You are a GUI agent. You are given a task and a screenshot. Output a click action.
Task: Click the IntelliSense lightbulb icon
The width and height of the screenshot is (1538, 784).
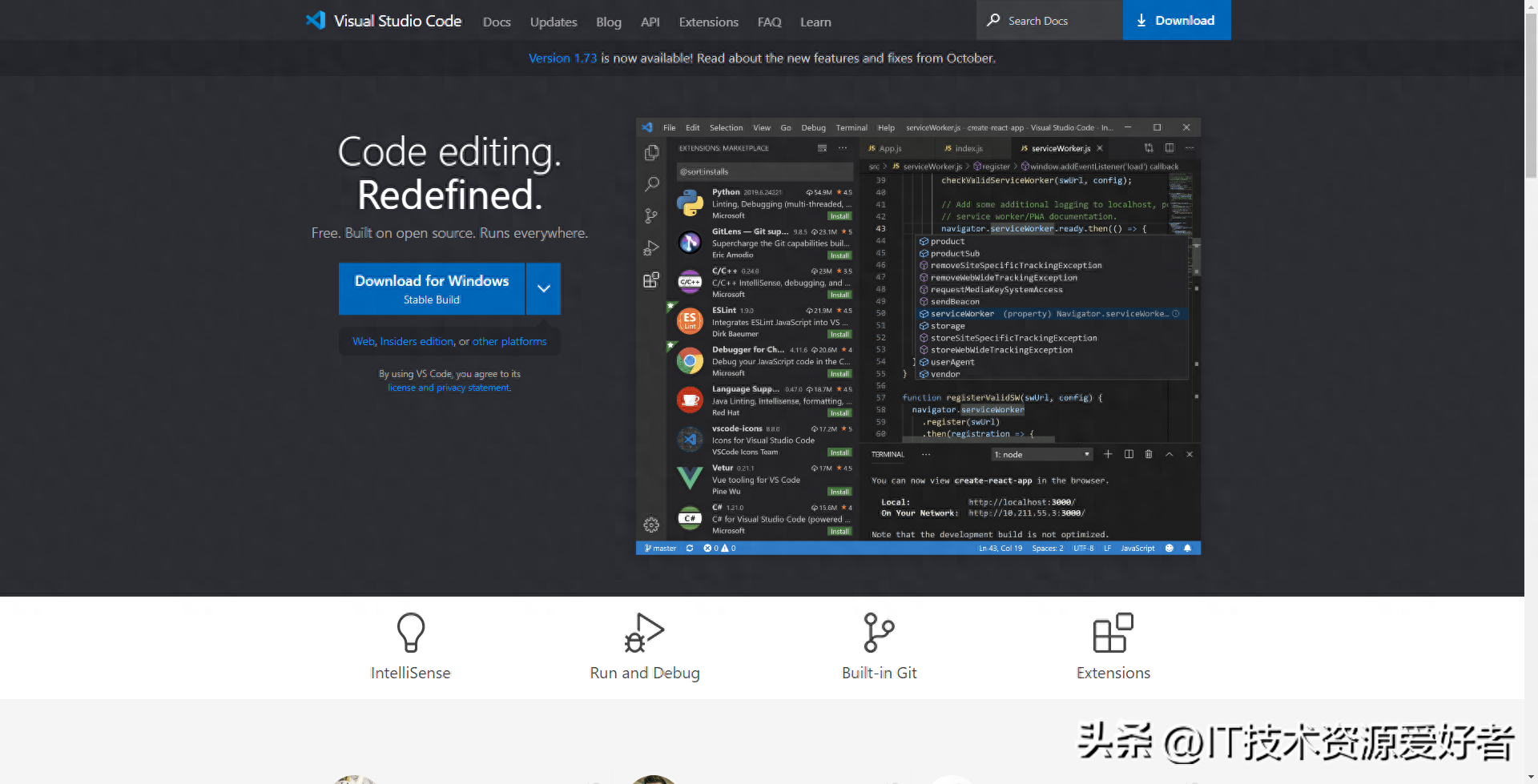(410, 633)
